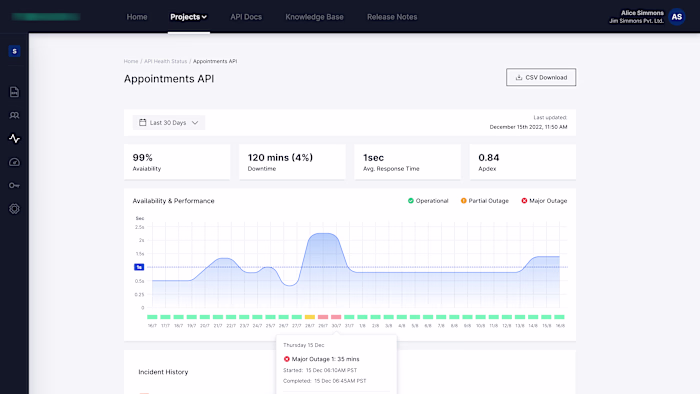Image resolution: width=700 pixels, height=394 pixels.
Task: Click the 1sec Avg. Response Time card
Action: pyautogui.click(x=408, y=162)
